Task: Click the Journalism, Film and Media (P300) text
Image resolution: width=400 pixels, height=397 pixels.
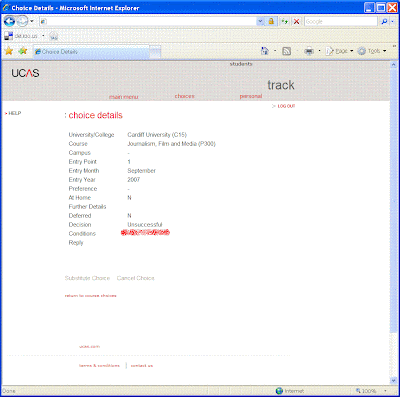Action: [x=171, y=144]
